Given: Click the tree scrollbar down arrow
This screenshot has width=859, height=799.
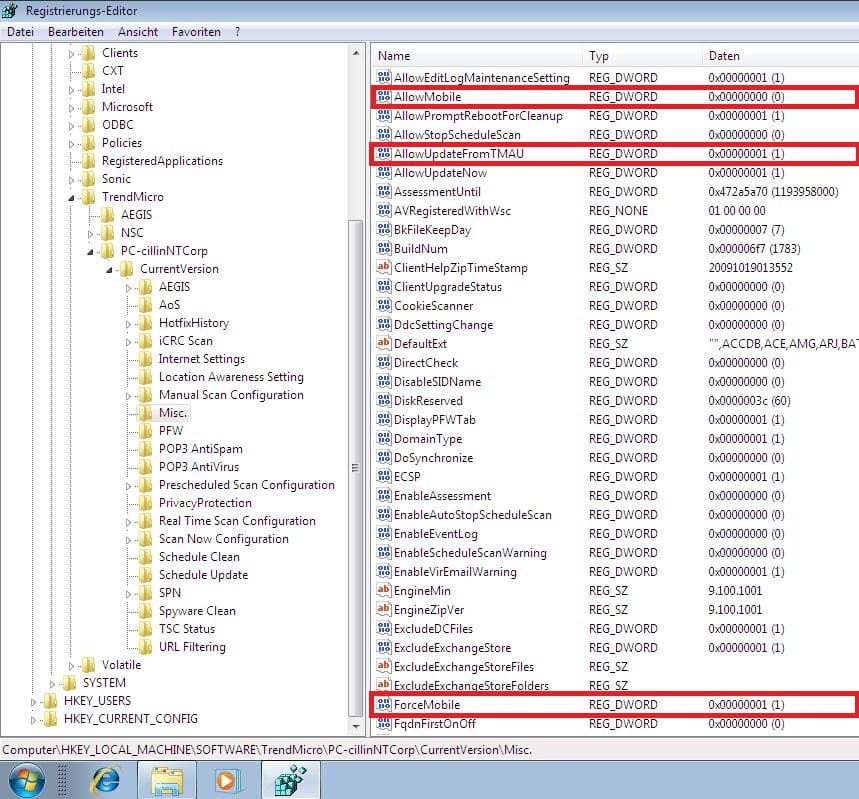Looking at the screenshot, I should (x=356, y=726).
